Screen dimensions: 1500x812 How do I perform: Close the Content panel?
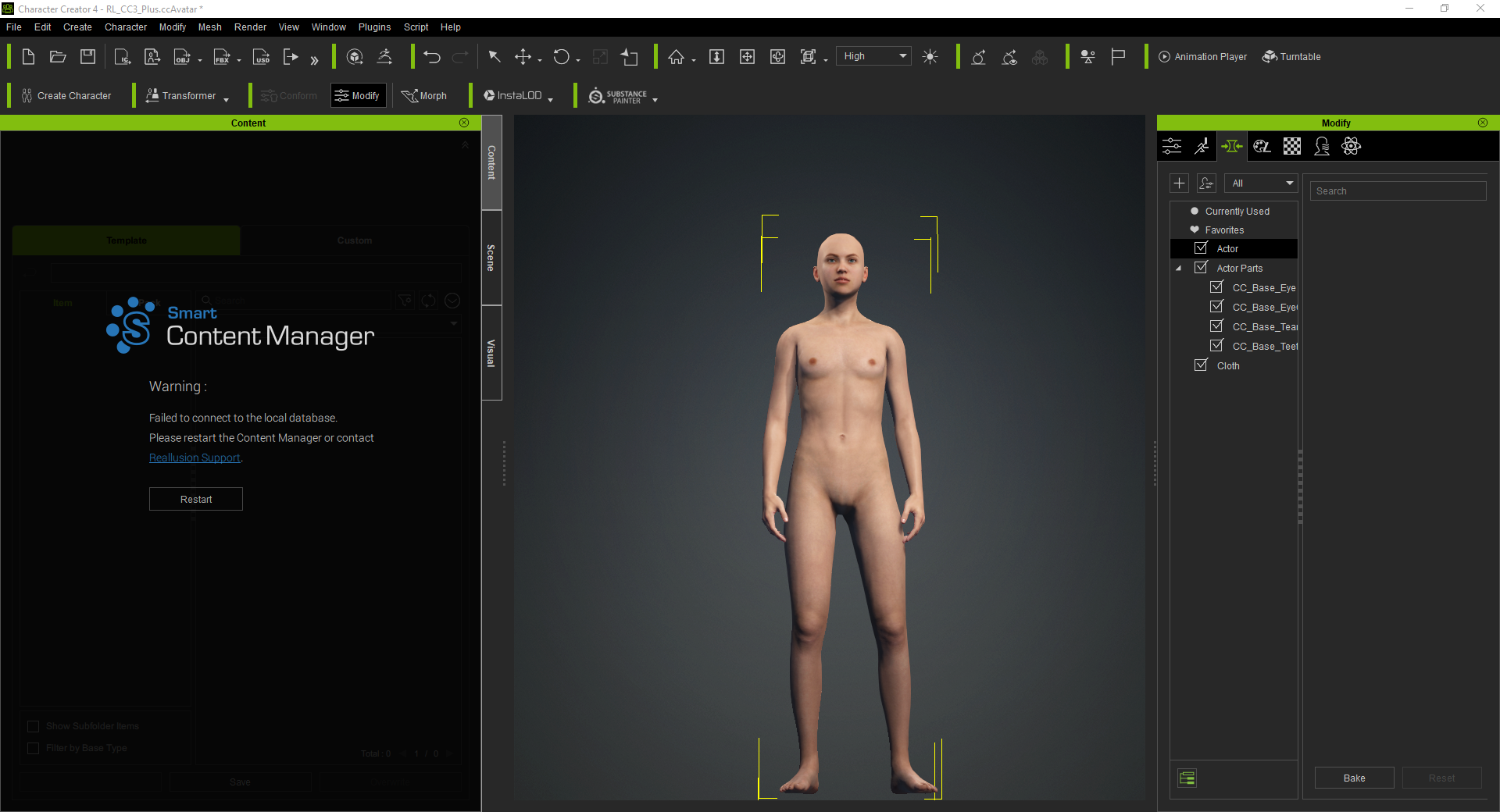tap(464, 123)
